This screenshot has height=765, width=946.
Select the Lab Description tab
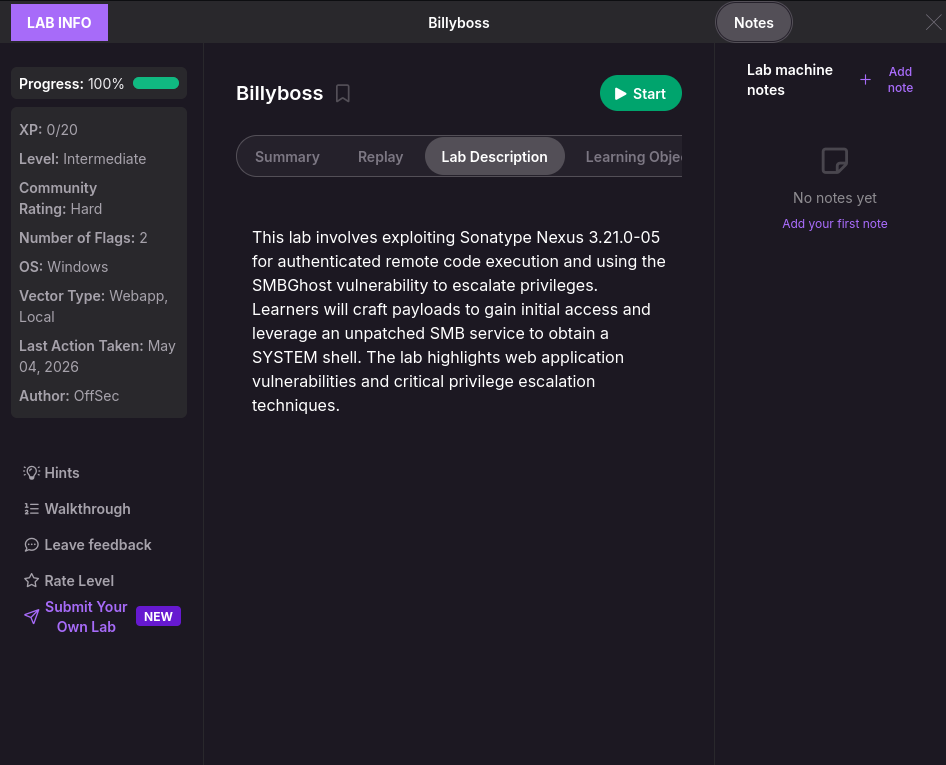click(495, 157)
